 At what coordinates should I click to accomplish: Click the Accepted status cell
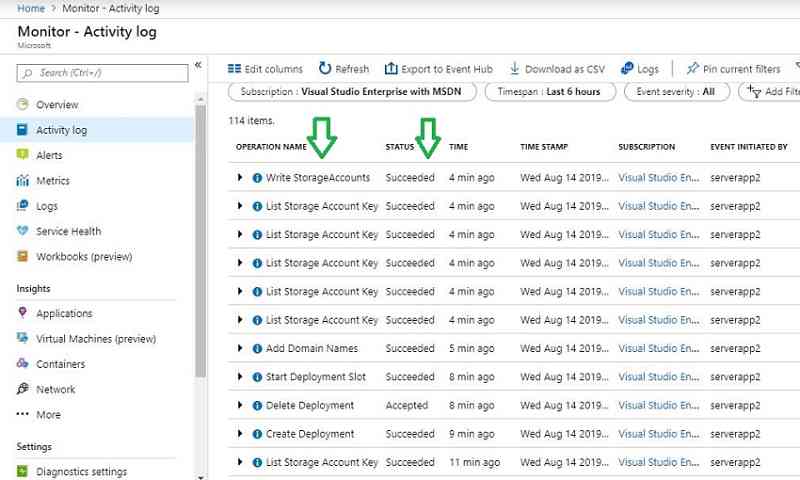click(406, 406)
